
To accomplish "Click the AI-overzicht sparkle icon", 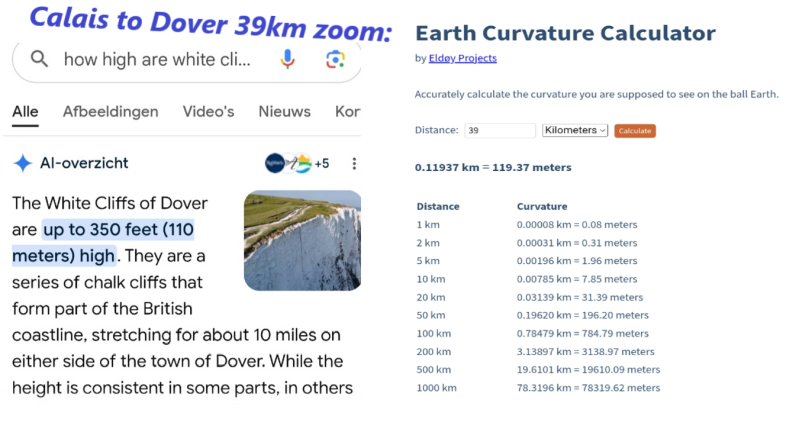I will coord(23,163).
